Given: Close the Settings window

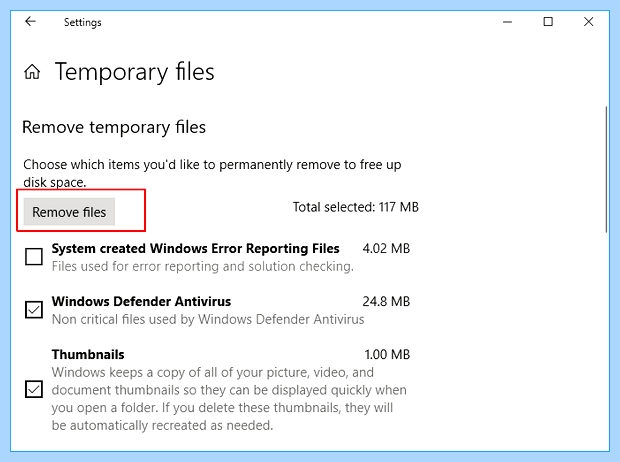Looking at the screenshot, I should [x=588, y=22].
